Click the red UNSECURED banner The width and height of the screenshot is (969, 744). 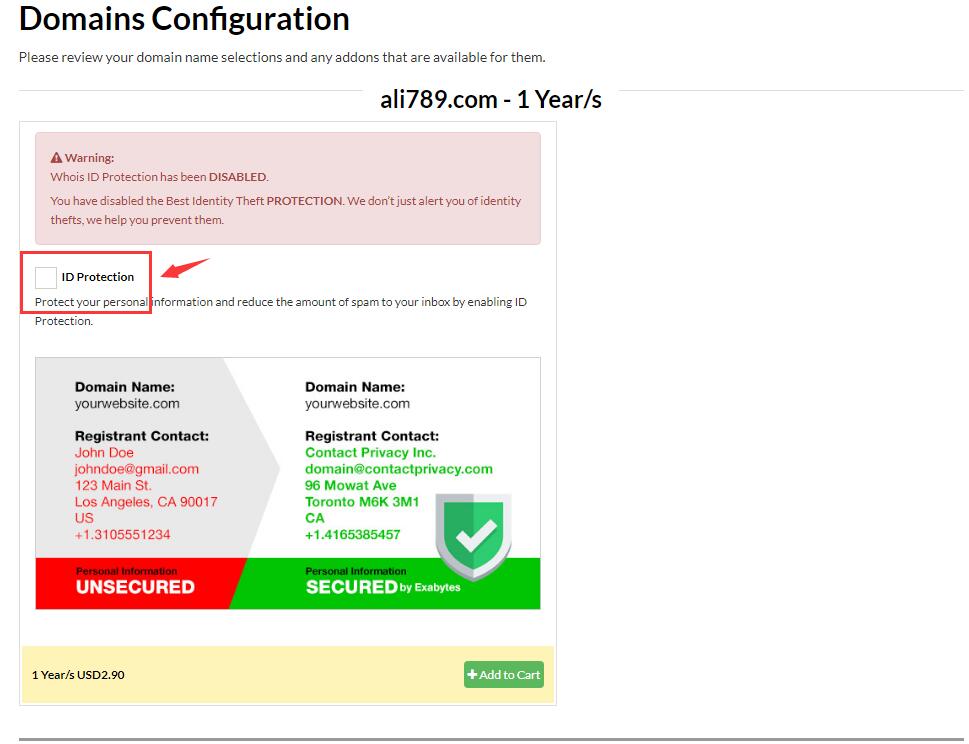point(135,583)
